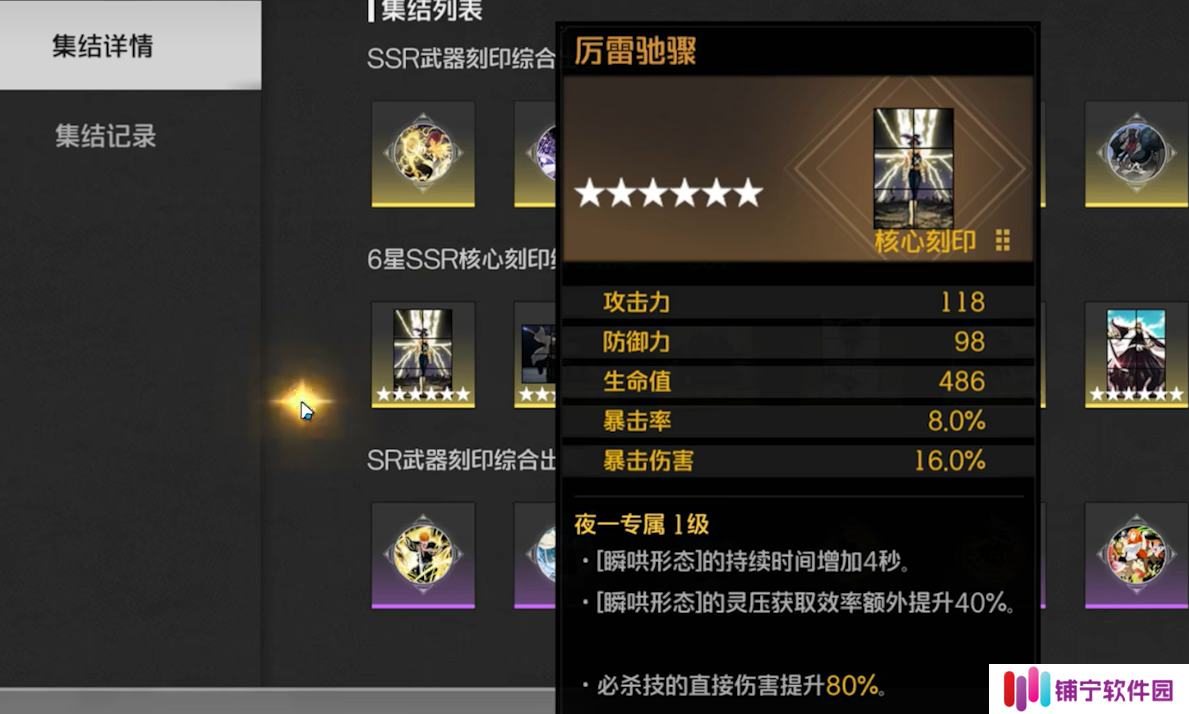Select the dark blue beast SSR weapon imprint
The image size is (1189, 714).
1136,154
